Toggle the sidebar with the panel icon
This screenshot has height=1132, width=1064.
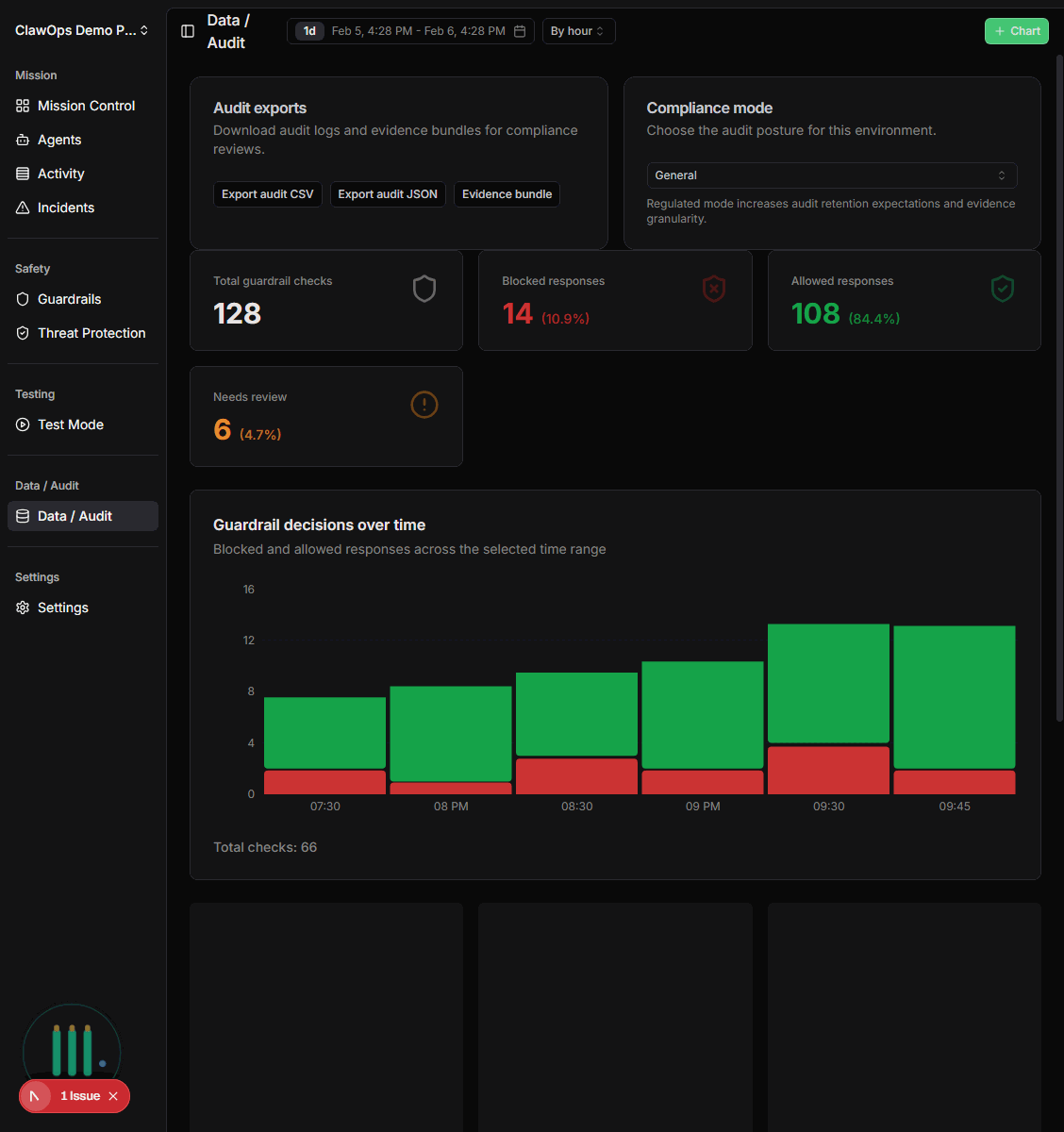[187, 30]
